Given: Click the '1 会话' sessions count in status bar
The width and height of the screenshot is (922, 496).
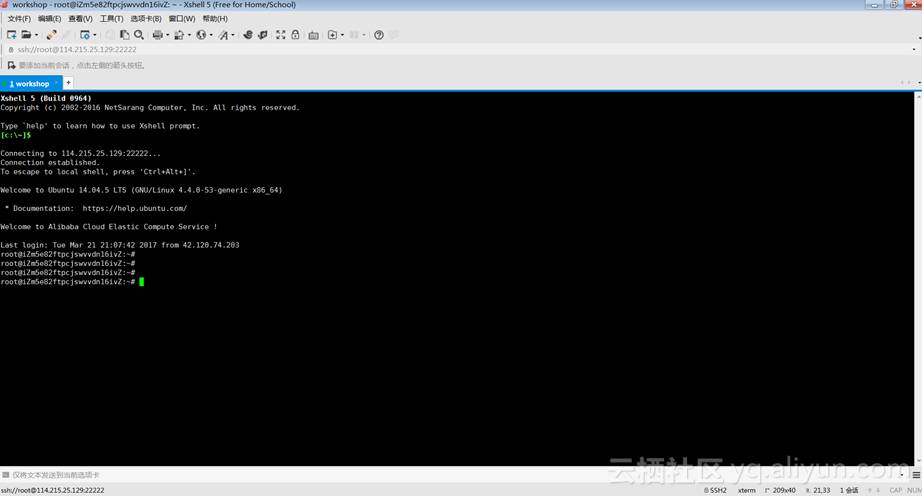Looking at the screenshot, I should 849,490.
